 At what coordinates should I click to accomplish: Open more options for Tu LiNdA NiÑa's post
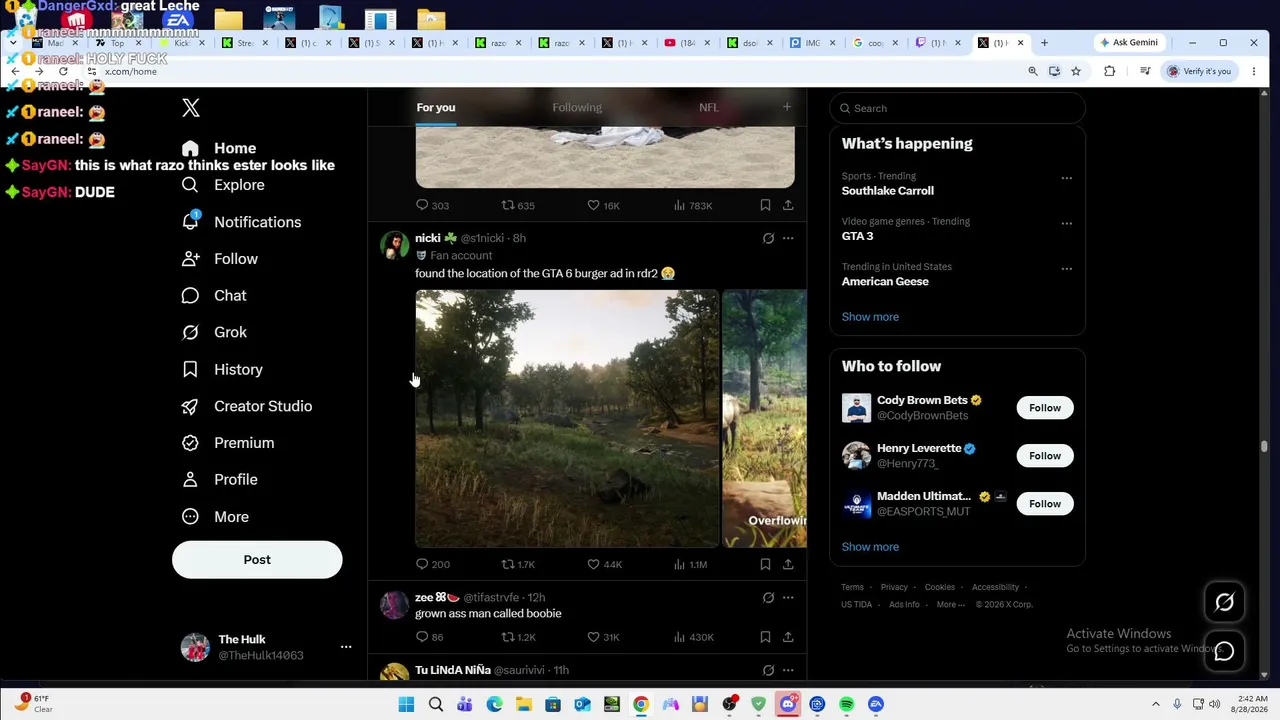pyautogui.click(x=788, y=670)
